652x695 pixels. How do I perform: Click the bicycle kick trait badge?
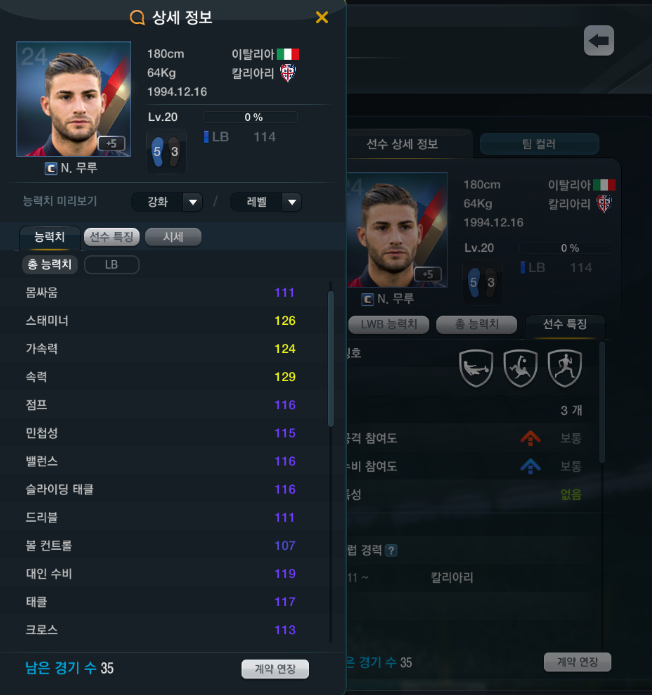coord(520,368)
